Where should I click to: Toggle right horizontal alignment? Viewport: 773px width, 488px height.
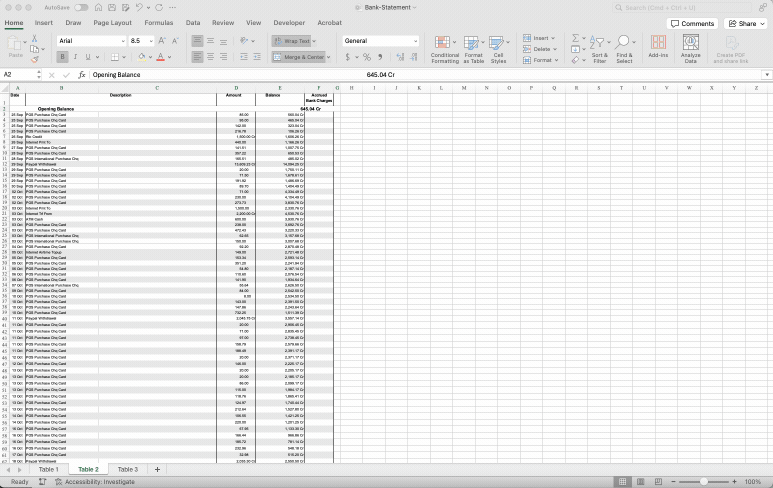coord(223,57)
